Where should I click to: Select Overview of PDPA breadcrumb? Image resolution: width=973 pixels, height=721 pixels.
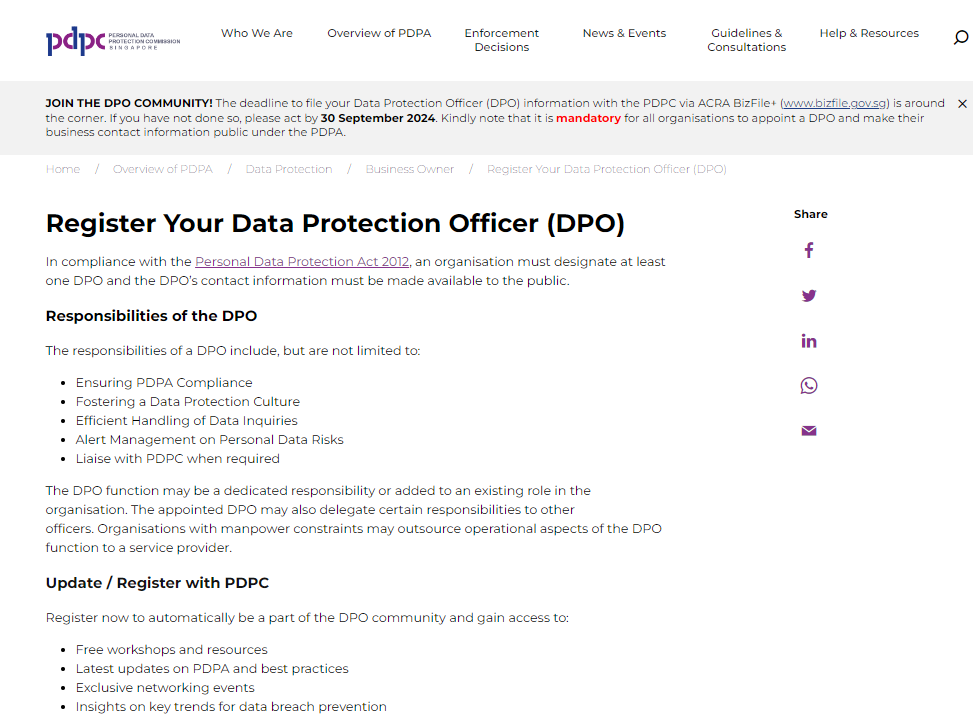click(x=163, y=169)
